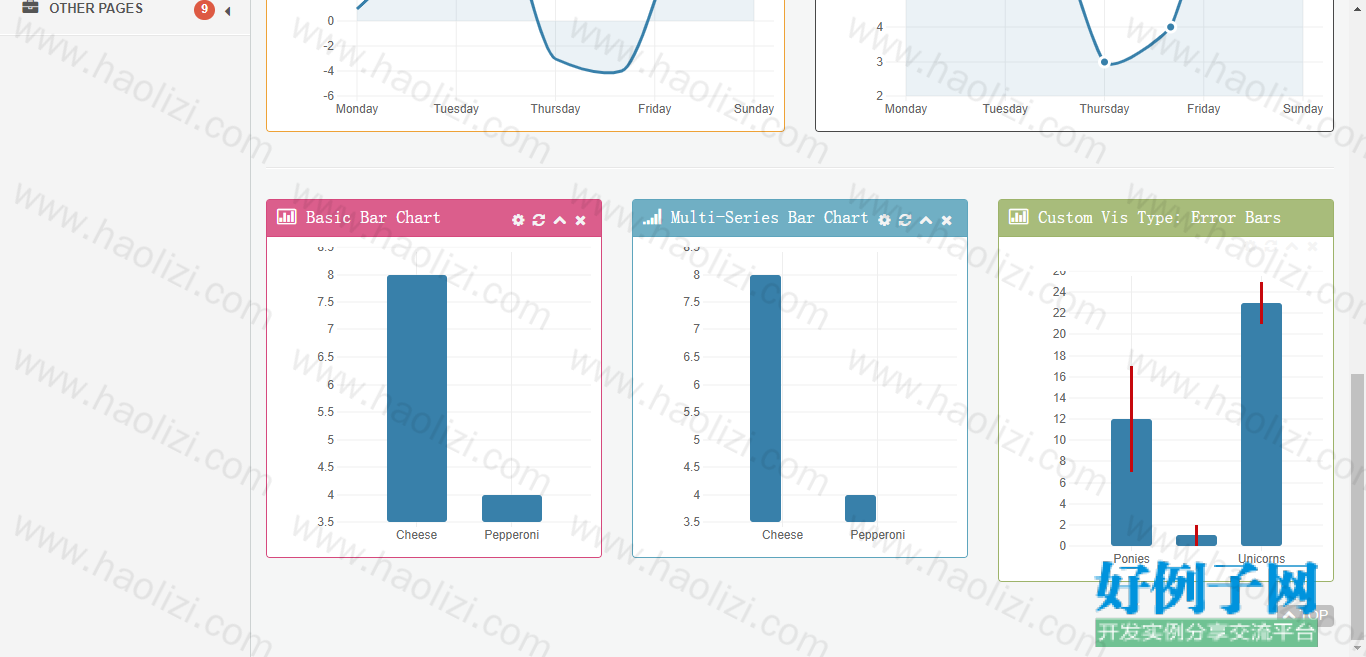1366x657 pixels.
Task: Click the page vertical scrollbar thumb
Action: point(1357,505)
